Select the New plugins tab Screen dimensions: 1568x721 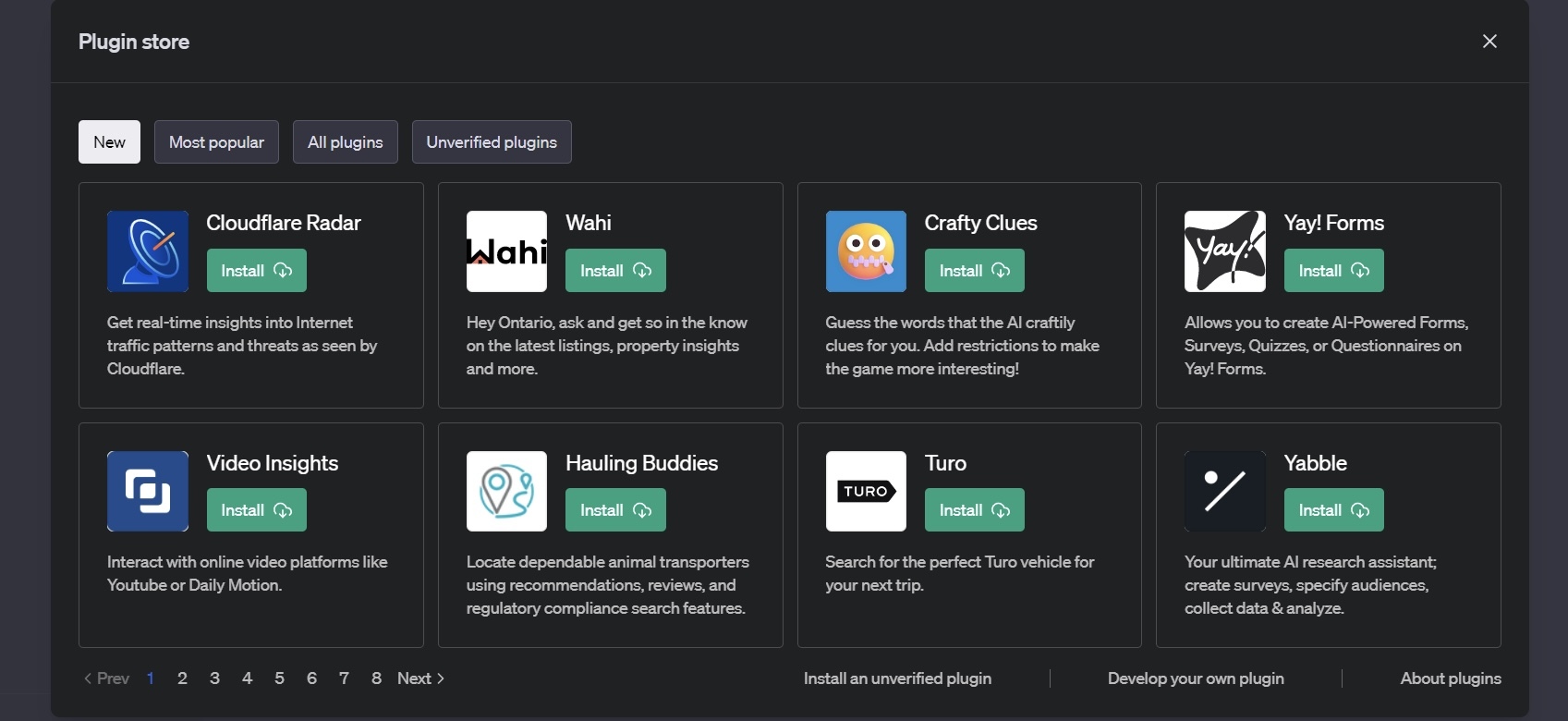click(109, 141)
